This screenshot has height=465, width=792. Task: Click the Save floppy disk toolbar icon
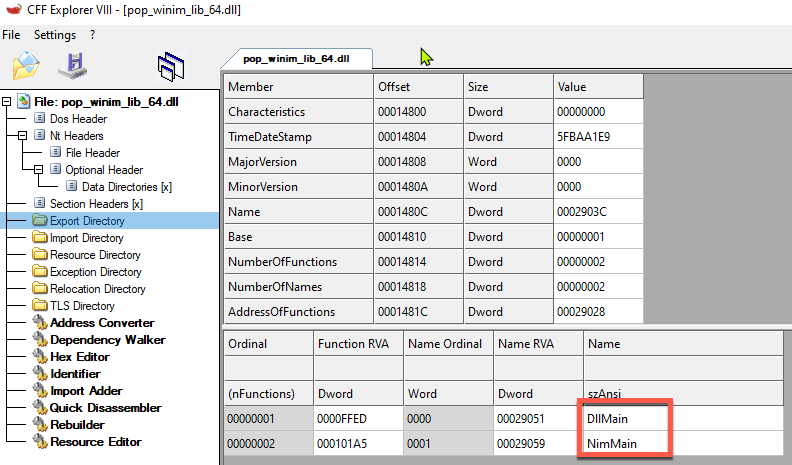73,66
